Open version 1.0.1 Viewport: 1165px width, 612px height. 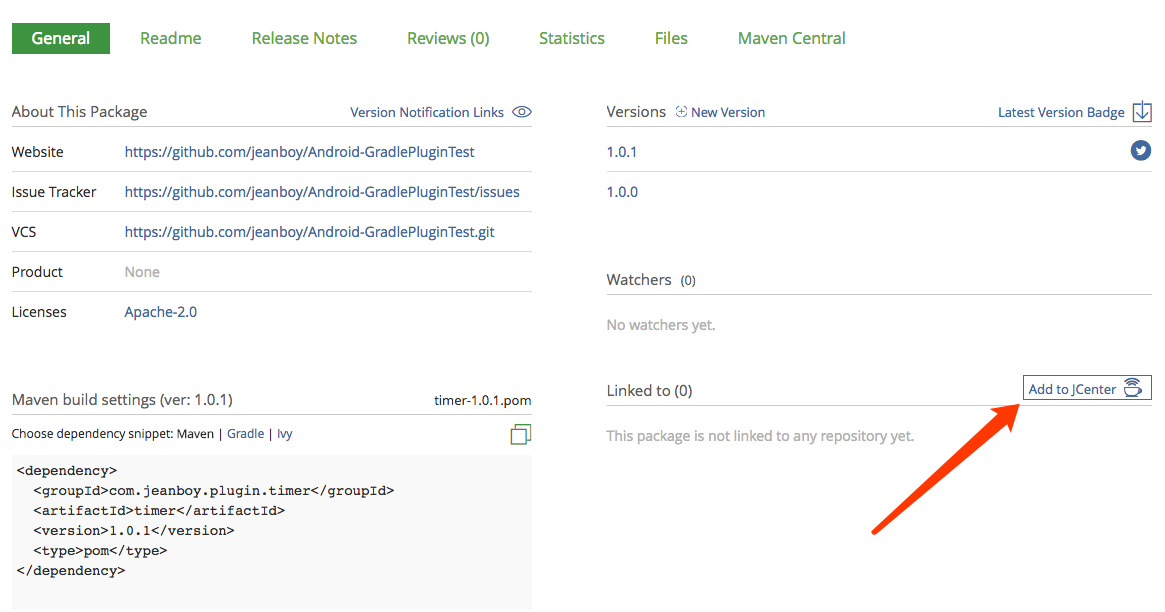point(622,152)
